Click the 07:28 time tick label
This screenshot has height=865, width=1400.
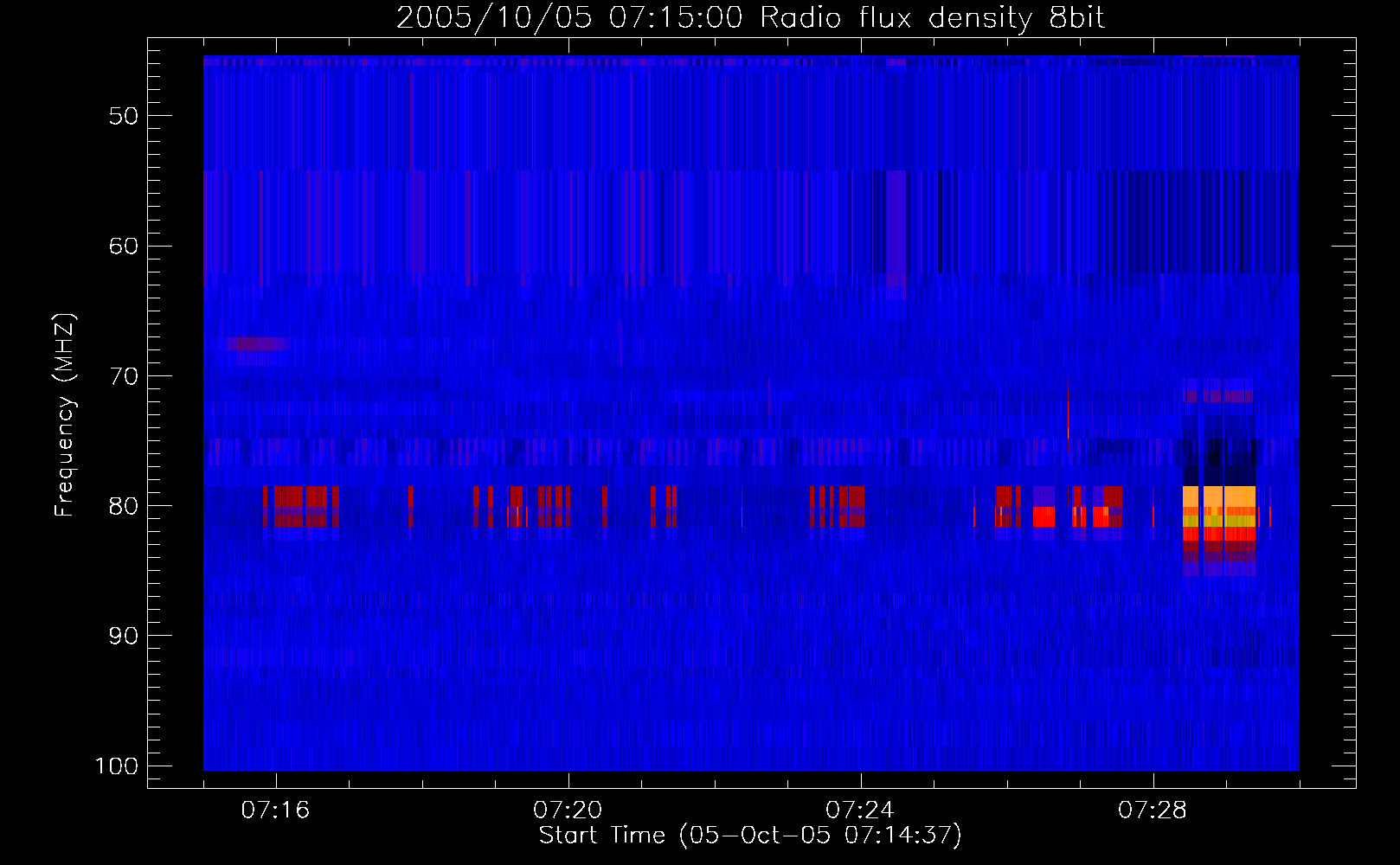click(1153, 811)
